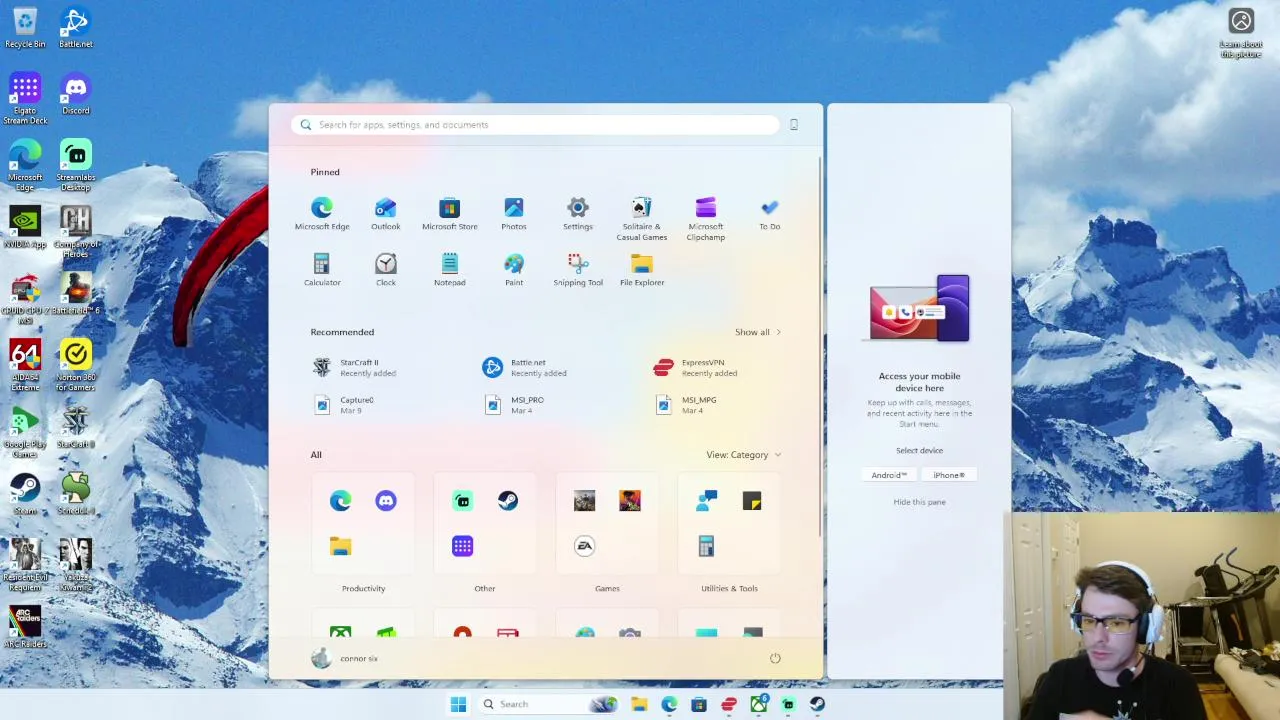Viewport: 1280px width, 720px height.
Task: Open the To Do pinned app
Action: pos(769,214)
